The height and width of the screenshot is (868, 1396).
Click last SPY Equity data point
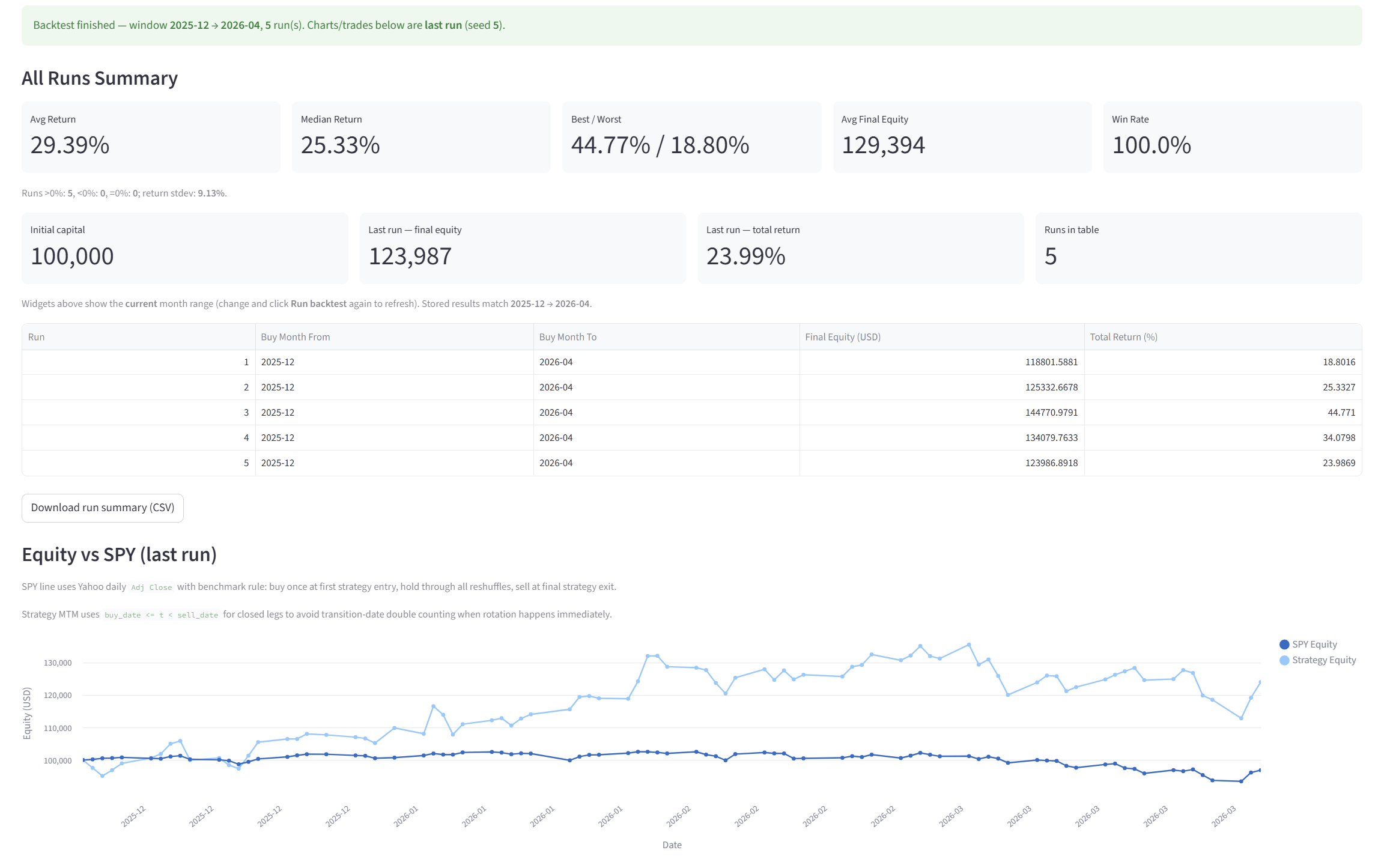pos(1260,770)
